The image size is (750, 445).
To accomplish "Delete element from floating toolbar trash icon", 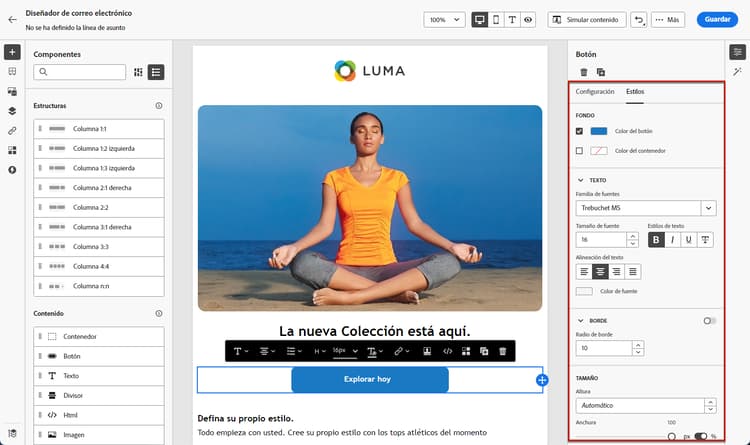I will [503, 351].
